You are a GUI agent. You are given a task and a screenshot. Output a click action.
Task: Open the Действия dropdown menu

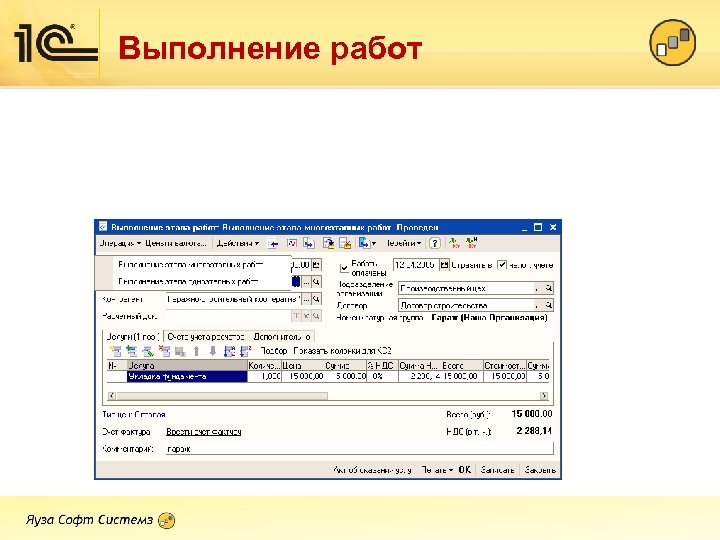pyautogui.click(x=238, y=243)
